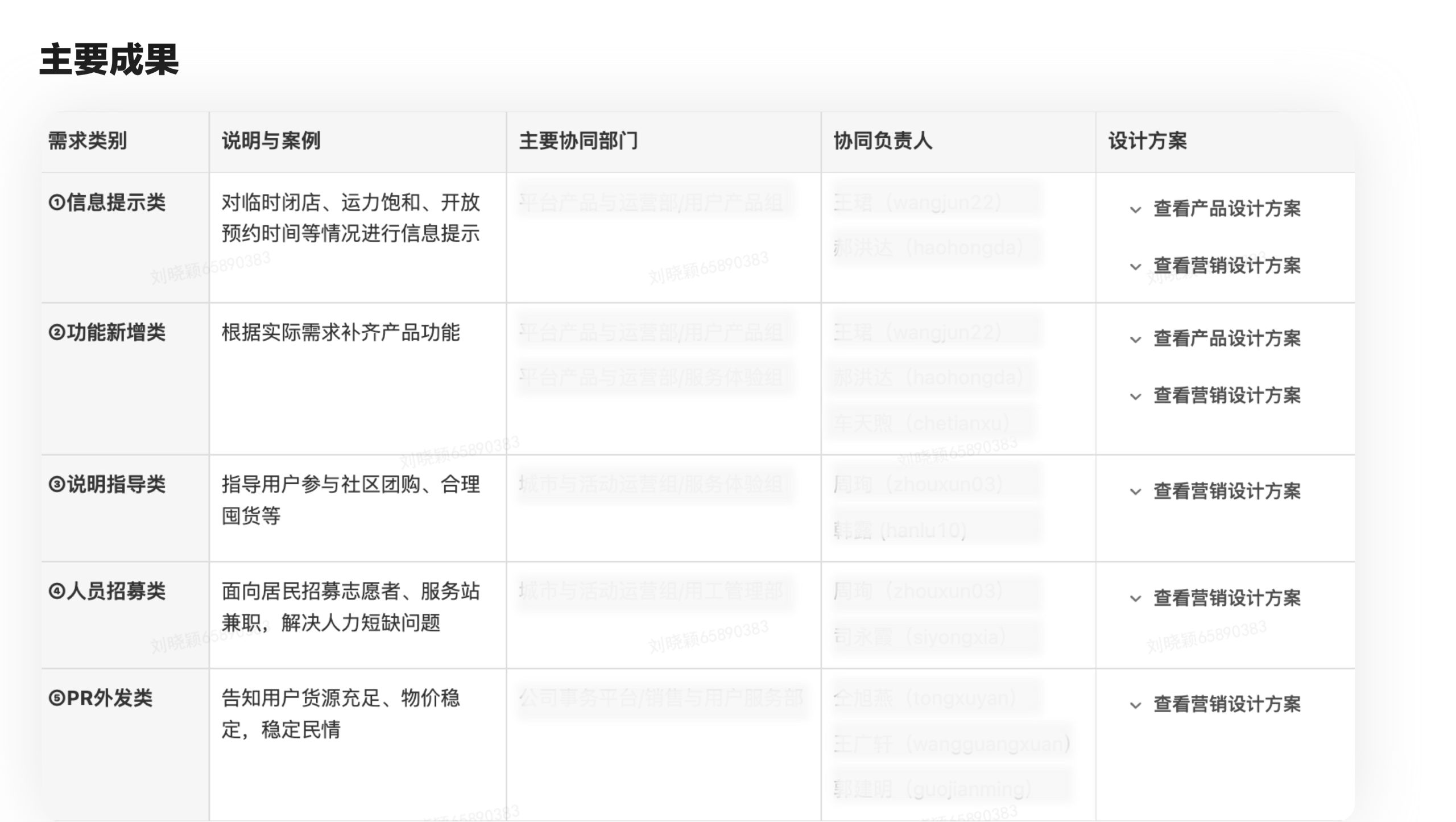Click the blurred wangjun22 name in 功能新增类 row

click(917, 332)
